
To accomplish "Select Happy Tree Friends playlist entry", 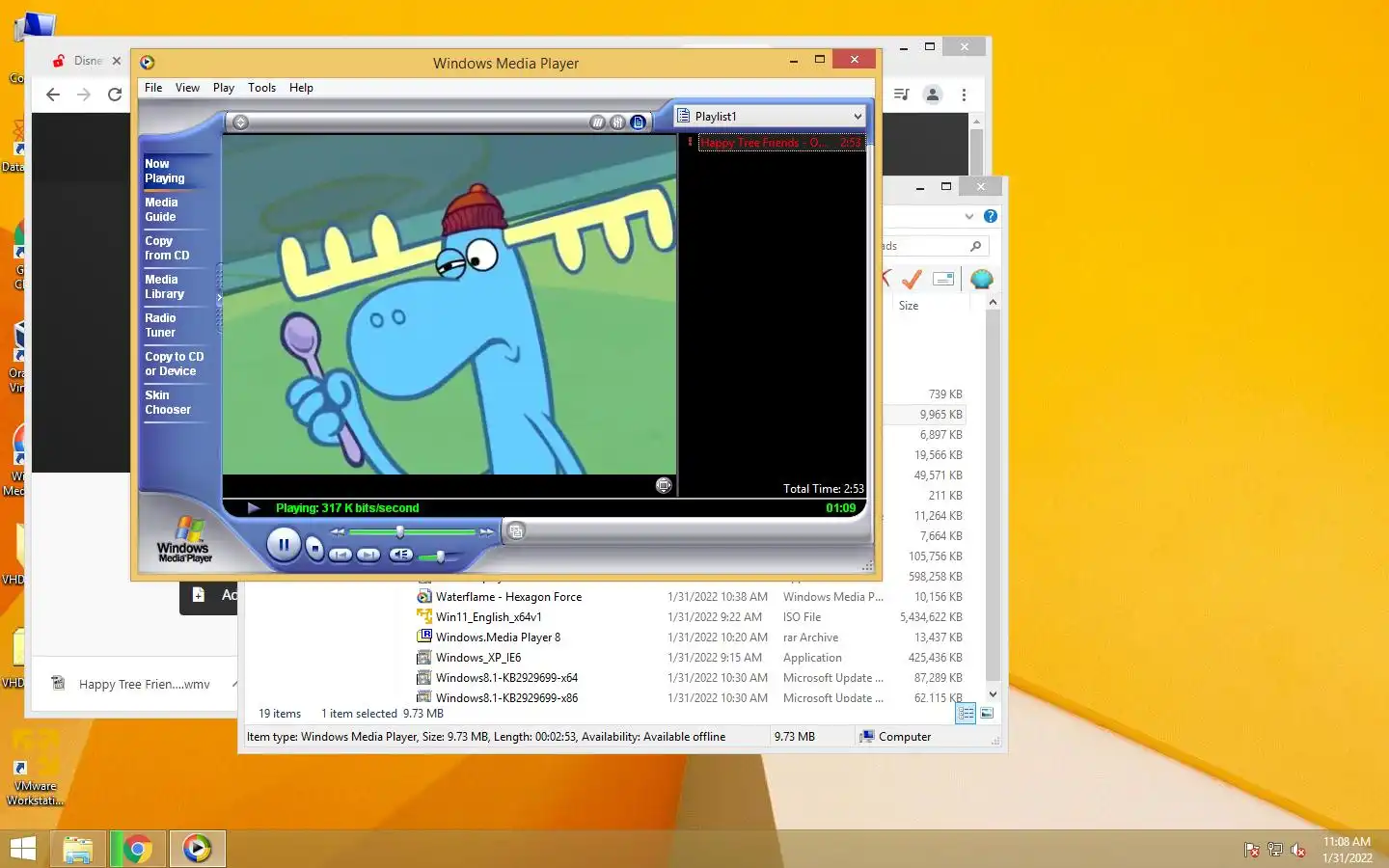I will [x=780, y=143].
